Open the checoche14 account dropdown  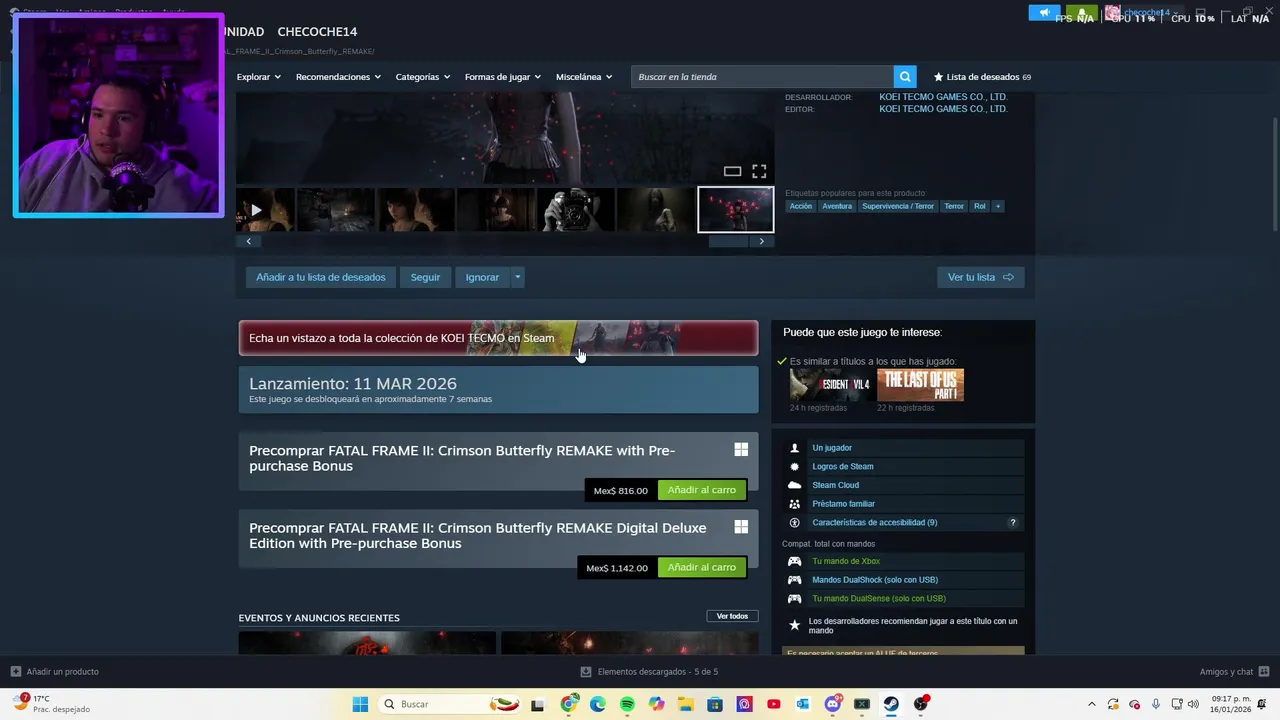tap(1145, 13)
